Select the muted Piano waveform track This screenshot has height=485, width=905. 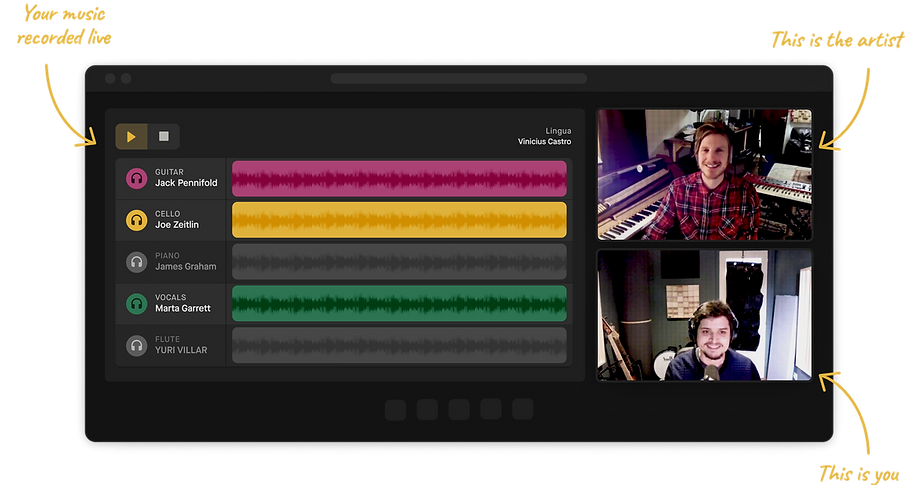(x=399, y=262)
